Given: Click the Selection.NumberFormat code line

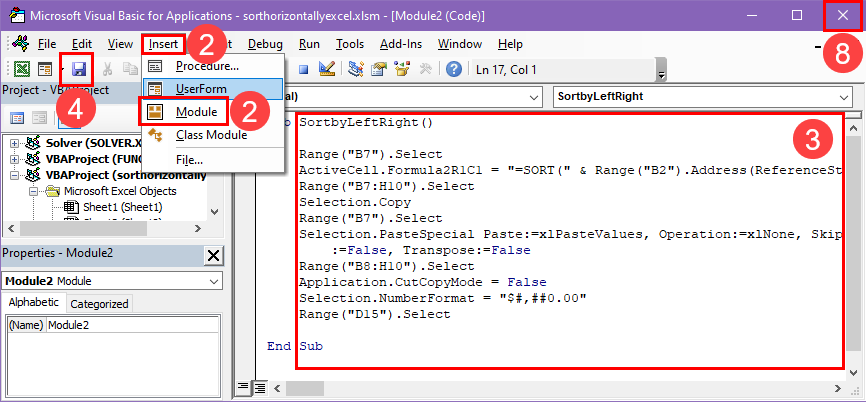Looking at the screenshot, I should 442,298.
